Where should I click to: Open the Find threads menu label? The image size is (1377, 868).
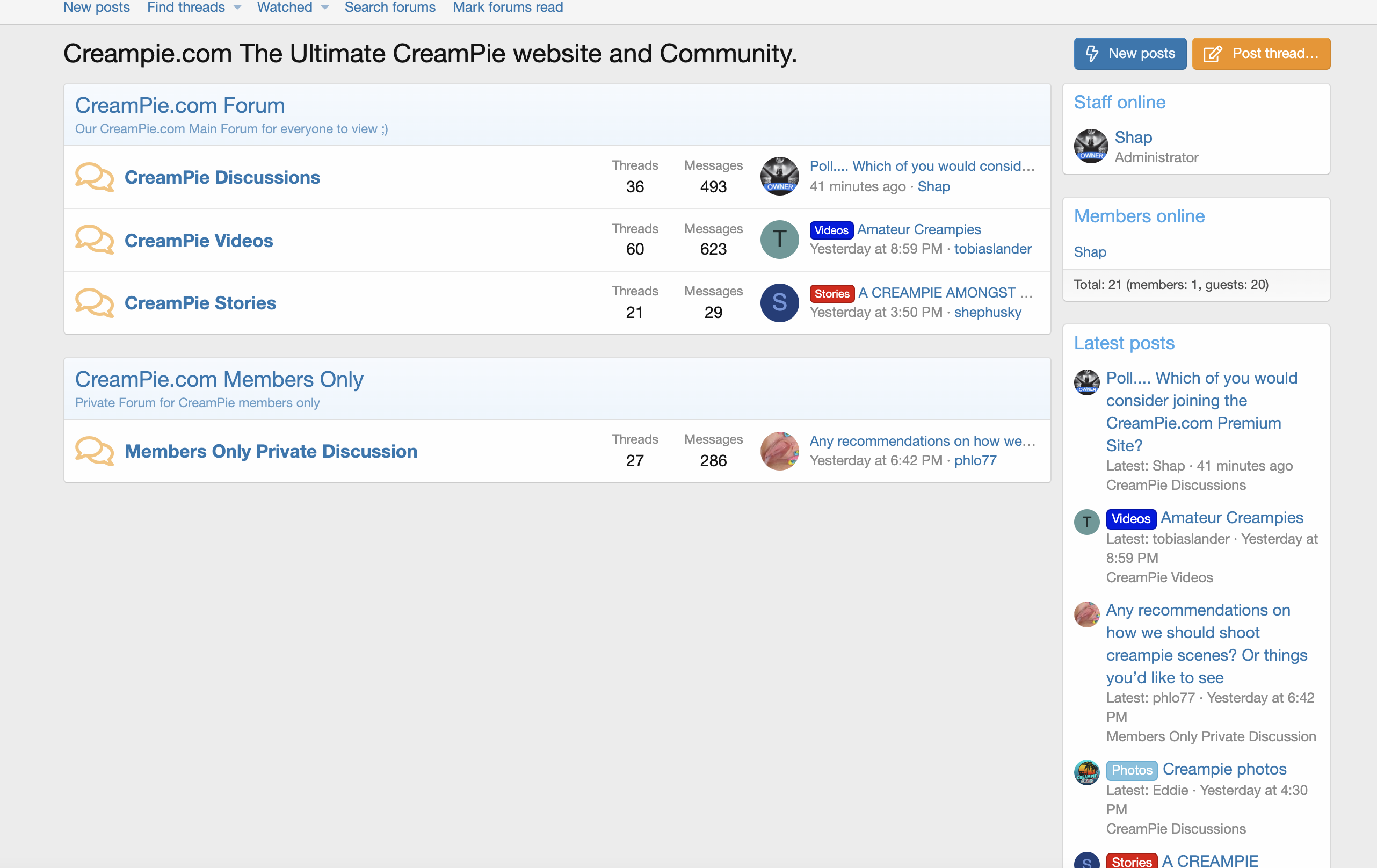click(186, 8)
